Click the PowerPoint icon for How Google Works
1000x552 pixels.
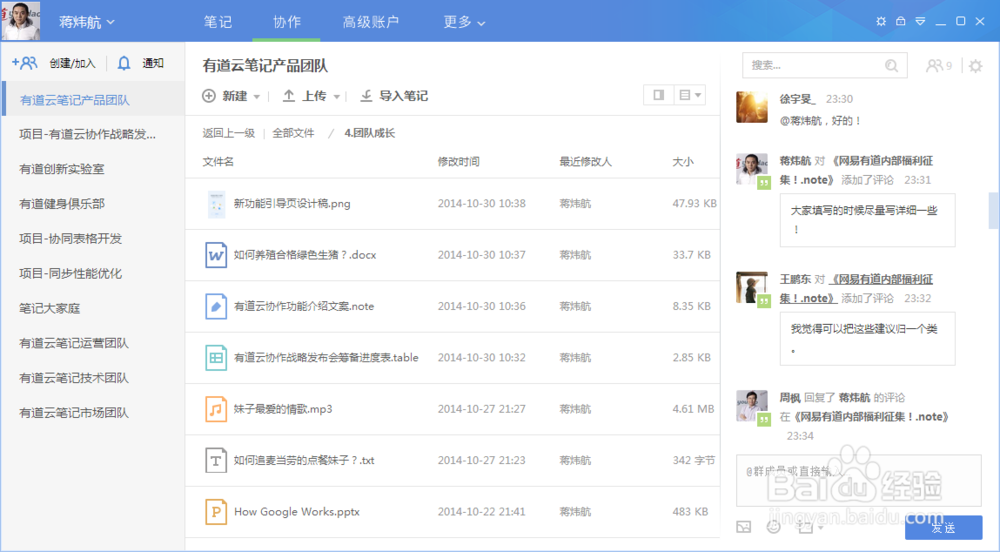point(216,512)
